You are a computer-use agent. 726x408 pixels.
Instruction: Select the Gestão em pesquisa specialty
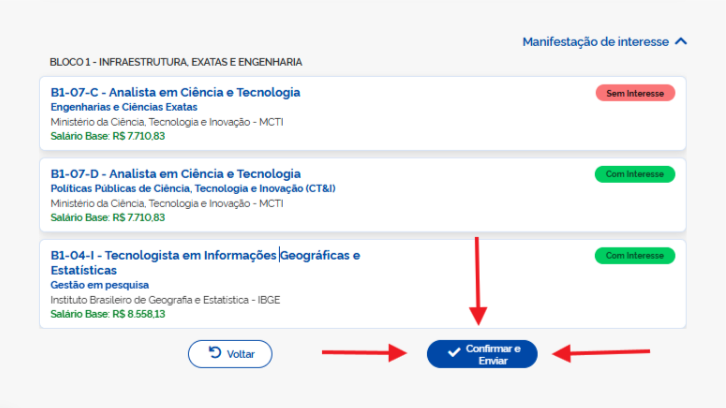coord(99,285)
